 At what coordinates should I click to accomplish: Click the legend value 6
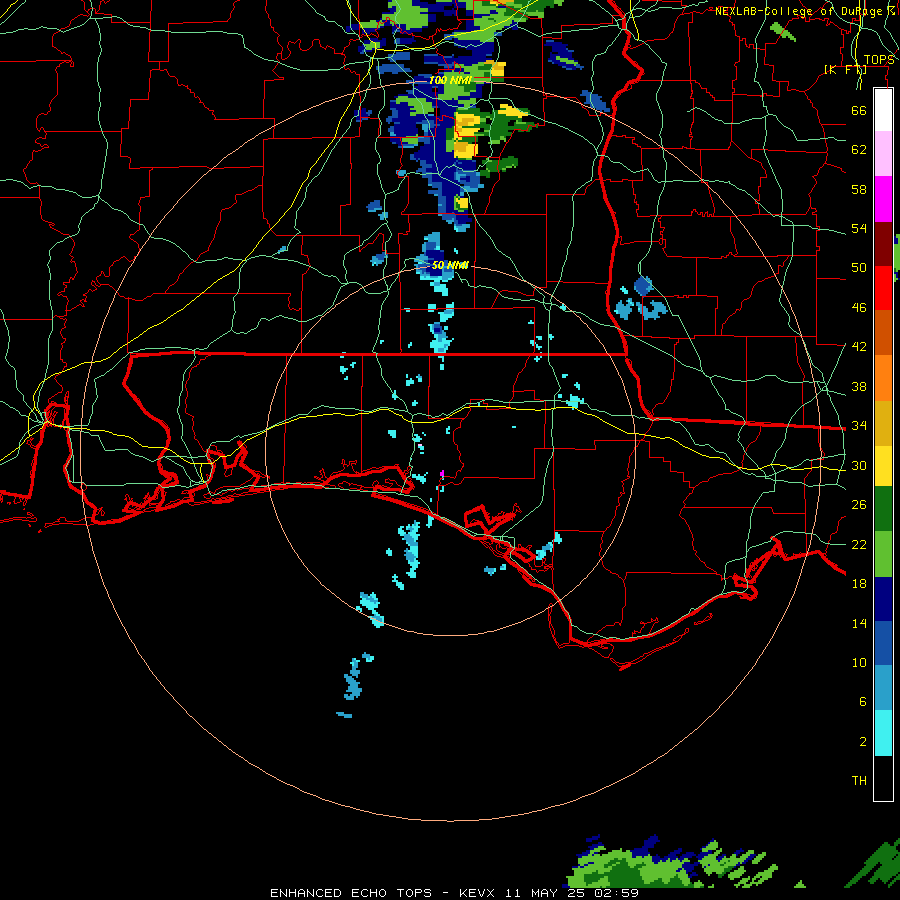tap(863, 702)
